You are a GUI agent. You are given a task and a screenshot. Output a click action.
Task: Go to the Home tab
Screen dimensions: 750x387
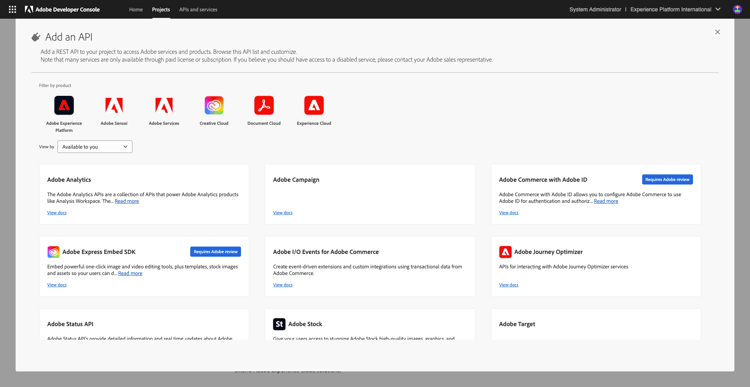(x=136, y=9)
